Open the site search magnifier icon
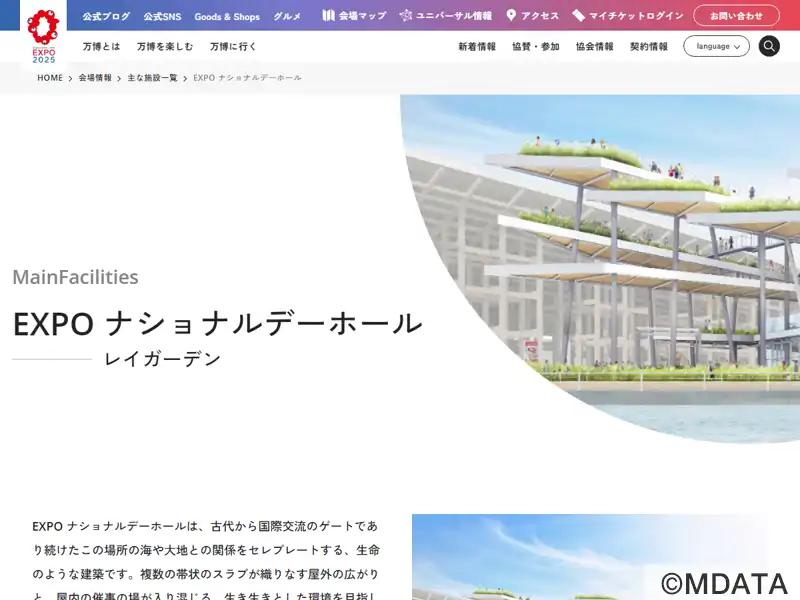Image resolution: width=800 pixels, height=600 pixels. [x=769, y=46]
